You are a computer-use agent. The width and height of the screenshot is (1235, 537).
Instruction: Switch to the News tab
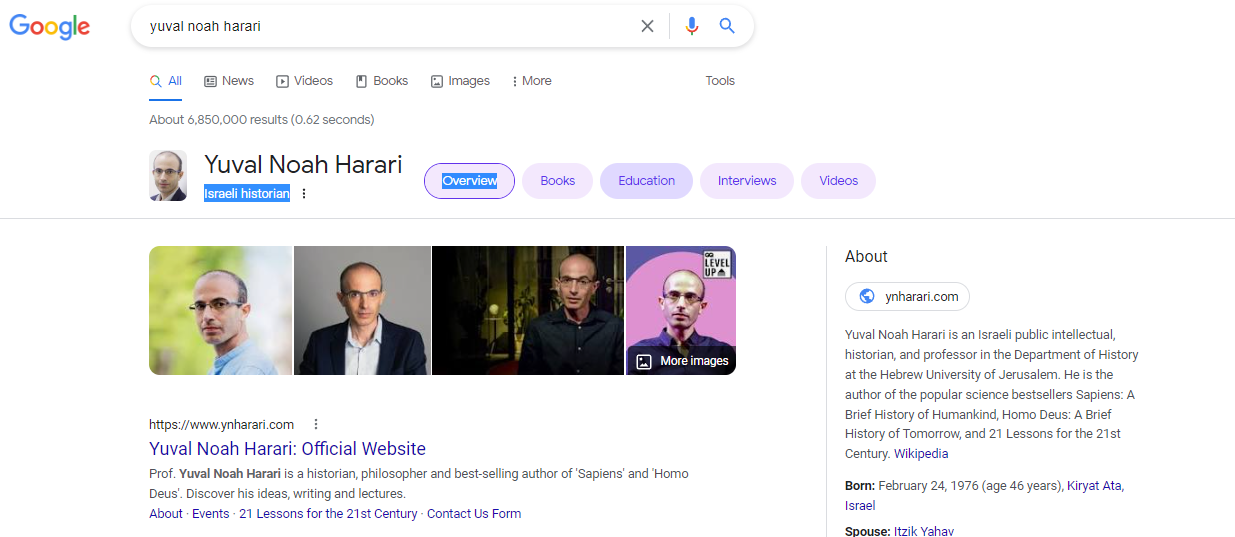(229, 81)
